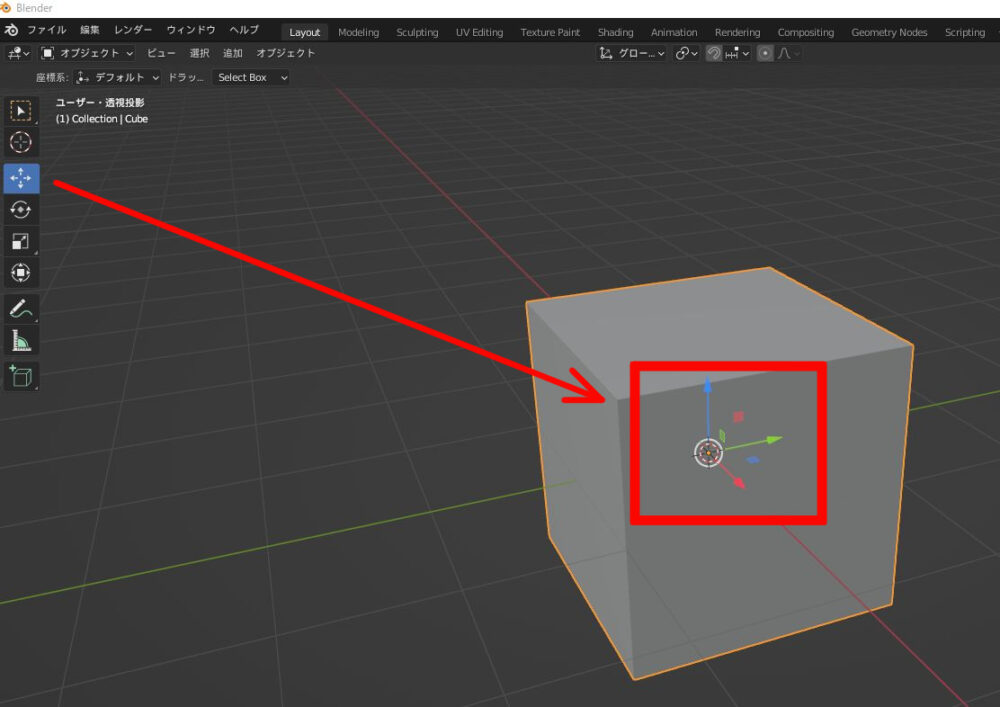Open the ビュー viewport menu

click(x=161, y=54)
